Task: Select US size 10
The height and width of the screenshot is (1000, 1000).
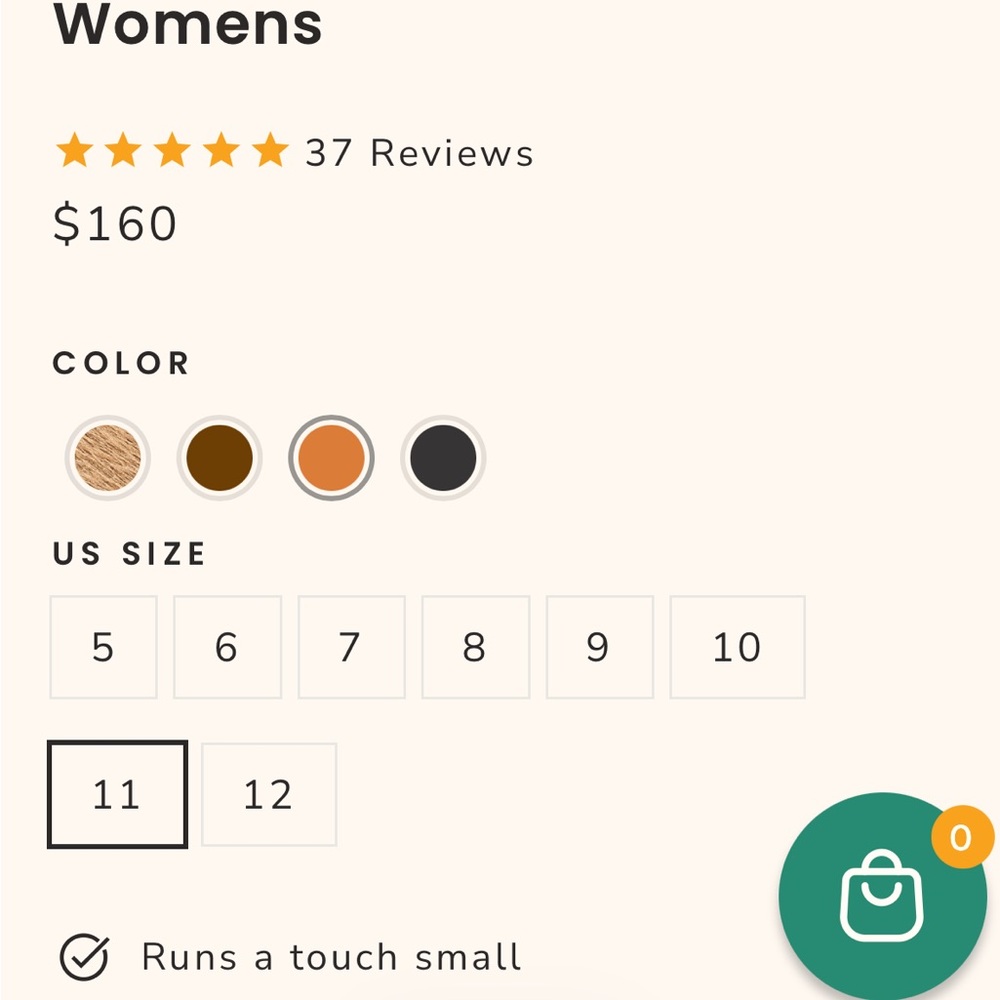Action: coord(737,647)
